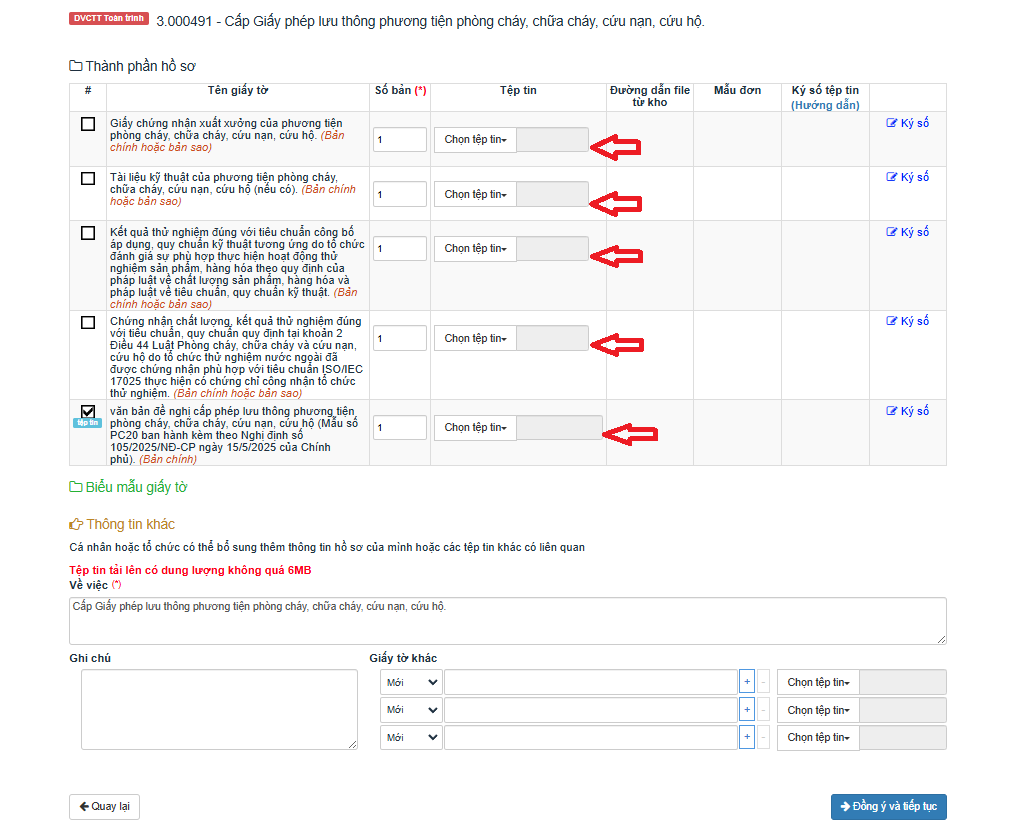Open the Hướng dẫn link in table header

click(x=825, y=105)
